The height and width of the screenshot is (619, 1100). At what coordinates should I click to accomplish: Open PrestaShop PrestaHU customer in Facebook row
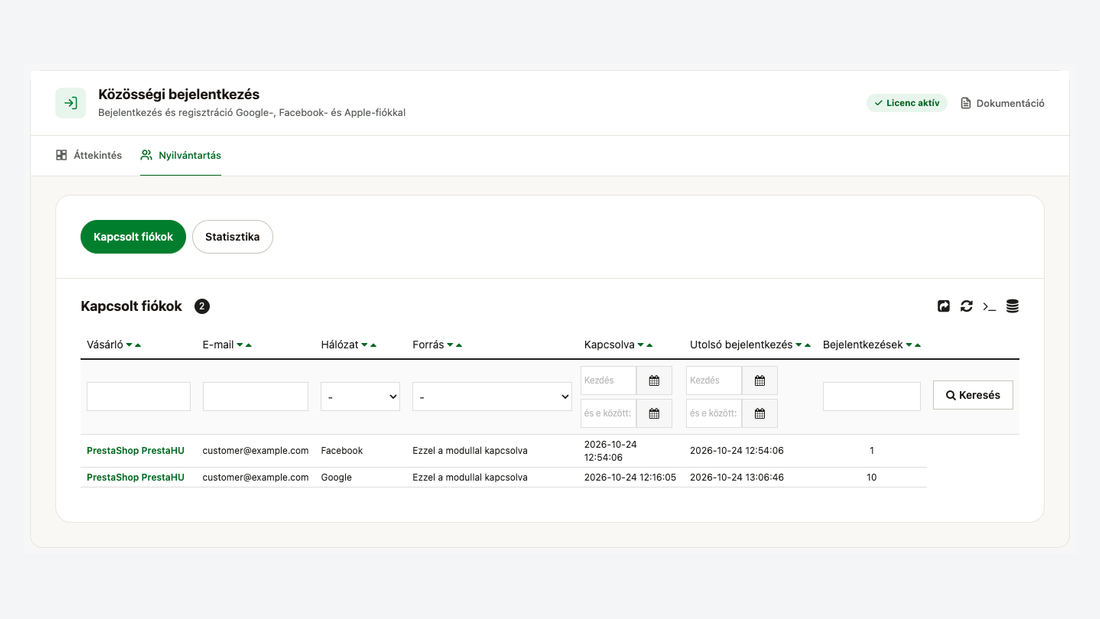[135, 451]
